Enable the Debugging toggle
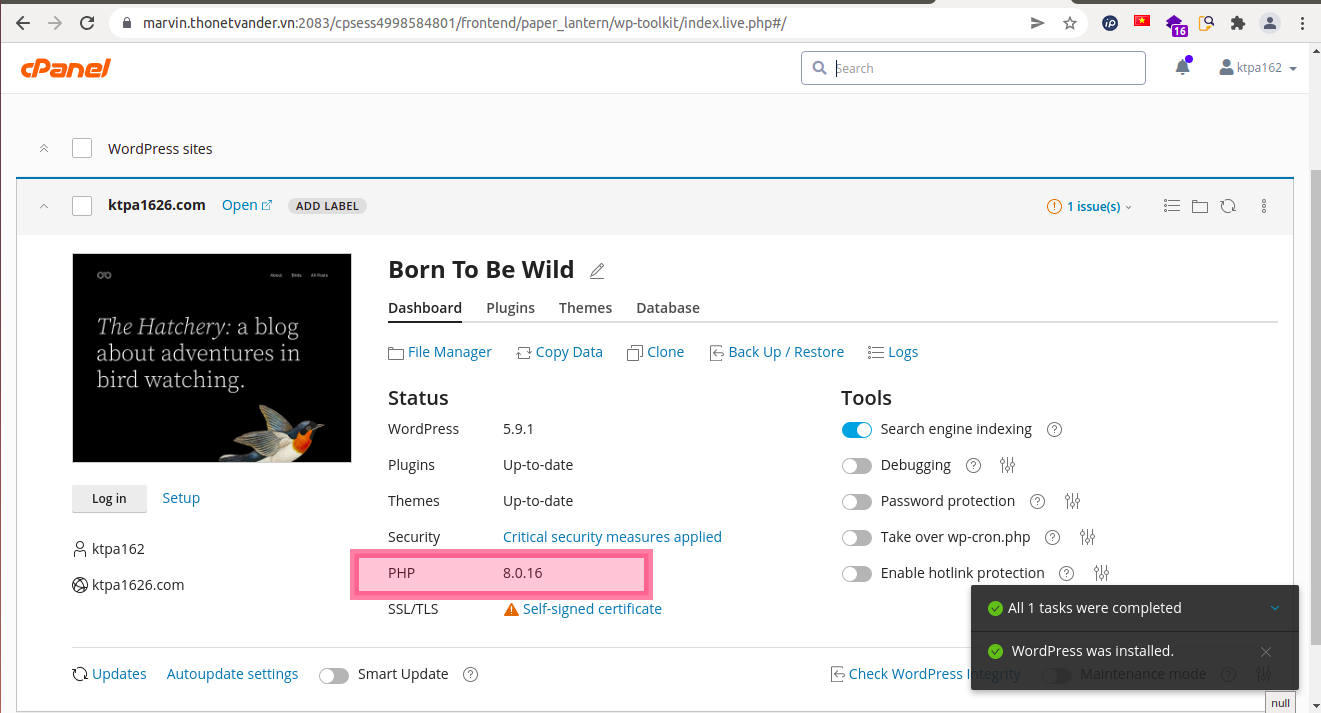This screenshot has height=713, width=1321. click(x=857, y=466)
